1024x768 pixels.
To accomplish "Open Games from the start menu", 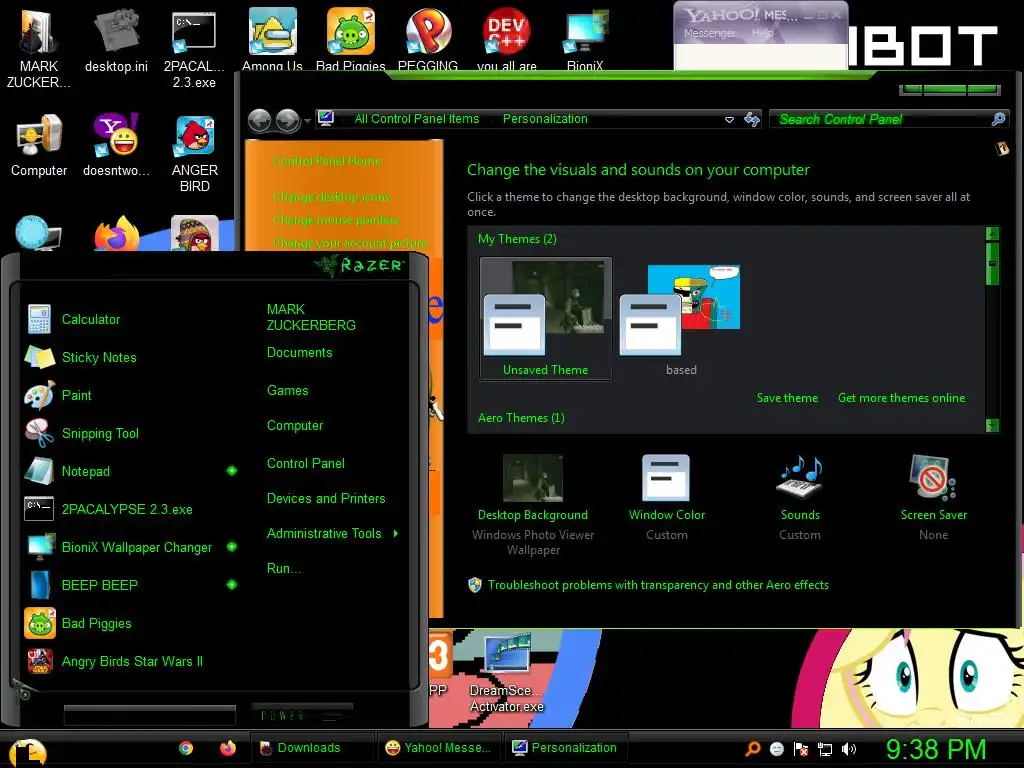I will (x=287, y=391).
